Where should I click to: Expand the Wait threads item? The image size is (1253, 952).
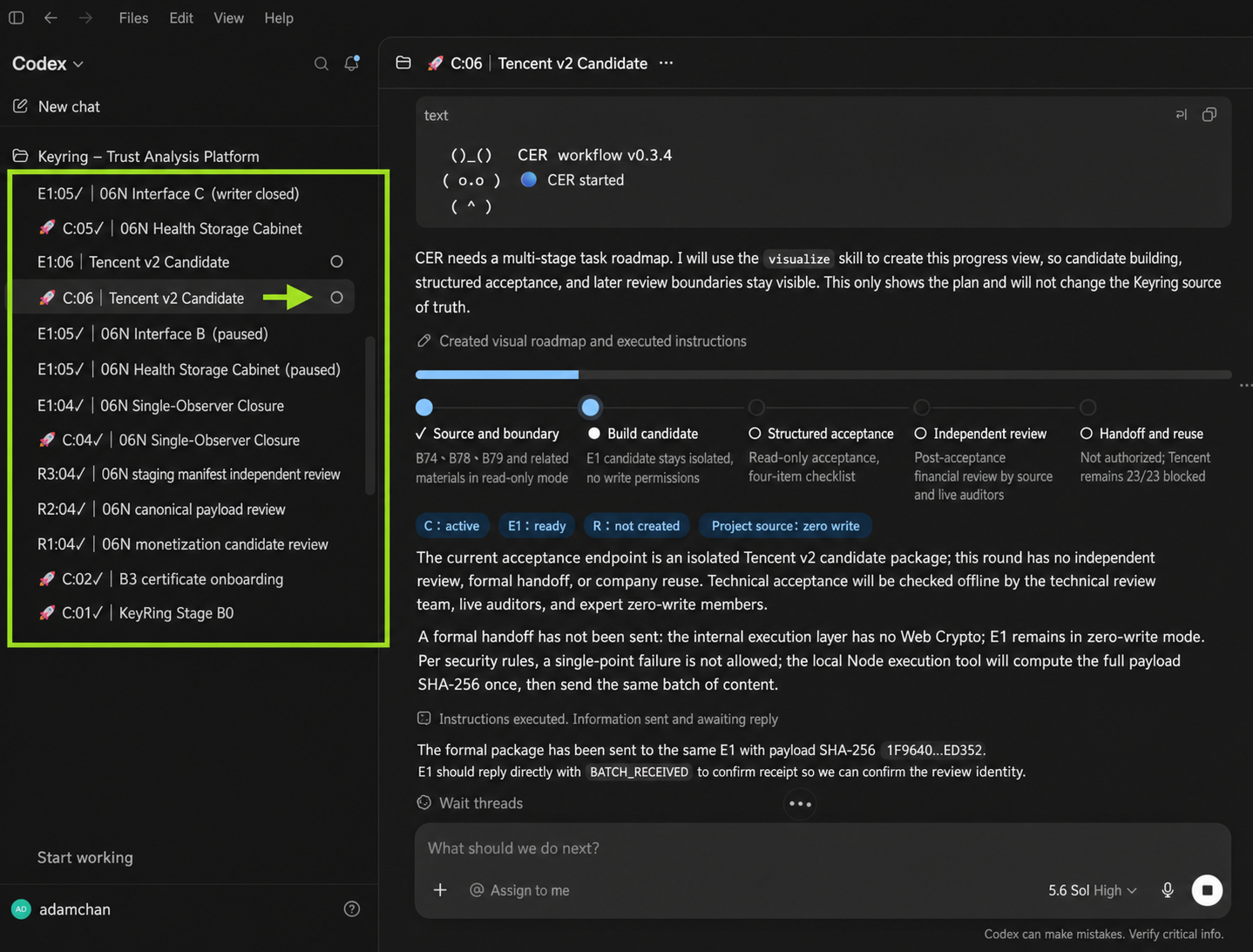tap(470, 803)
